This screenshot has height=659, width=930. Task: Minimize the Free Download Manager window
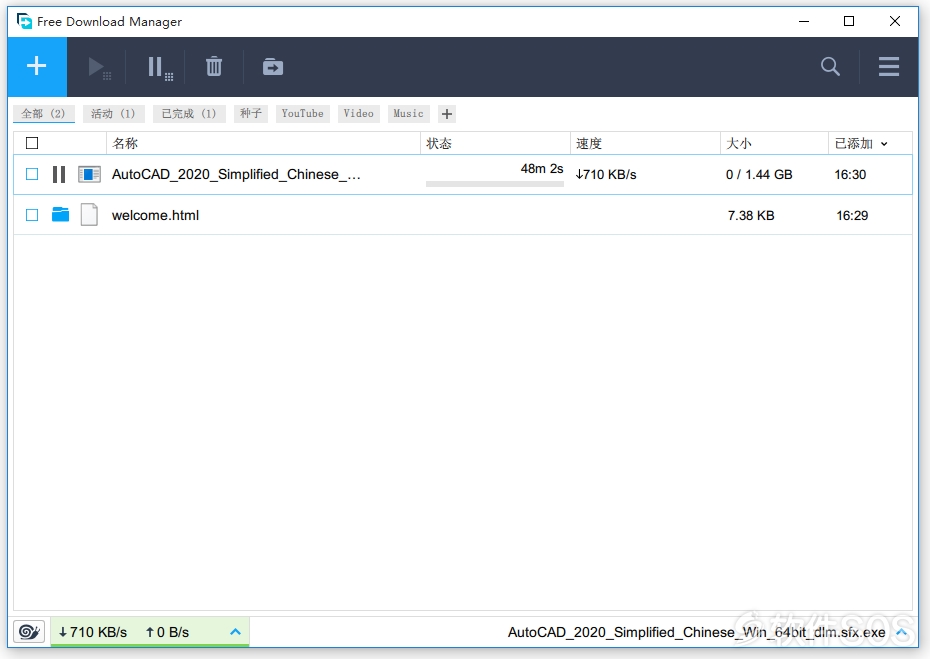click(x=804, y=21)
